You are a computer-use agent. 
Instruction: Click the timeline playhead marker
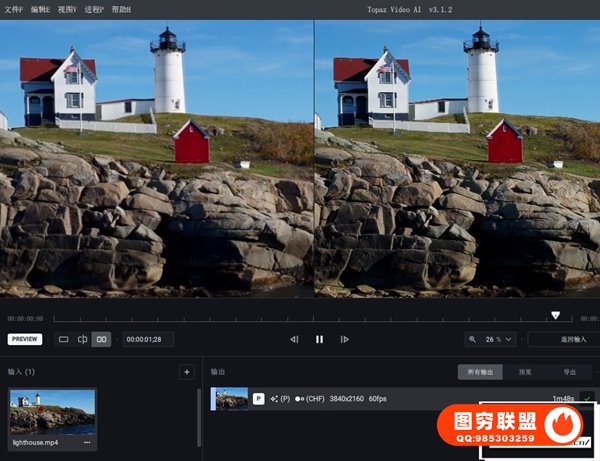tap(555, 315)
